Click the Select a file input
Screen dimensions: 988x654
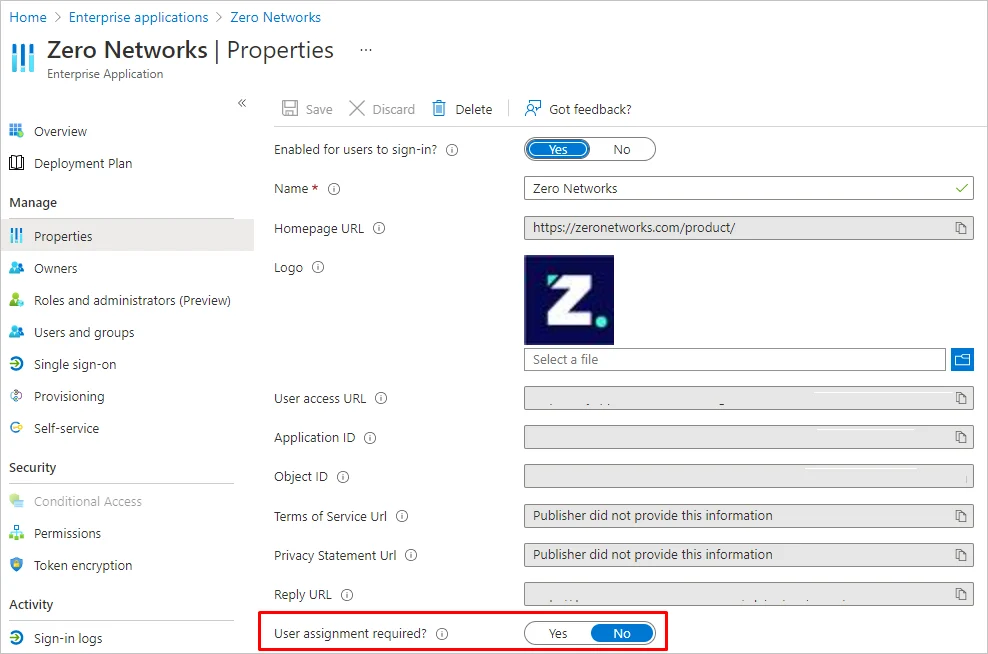(x=735, y=360)
